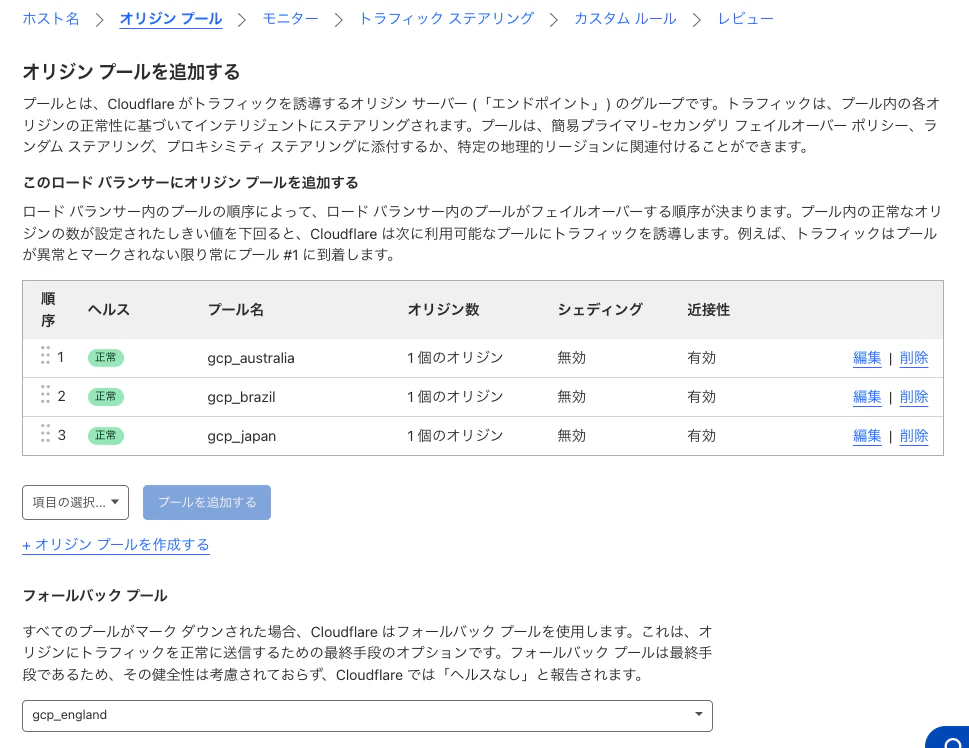
Task: Click the プール名 column header
Action: [x=235, y=310]
